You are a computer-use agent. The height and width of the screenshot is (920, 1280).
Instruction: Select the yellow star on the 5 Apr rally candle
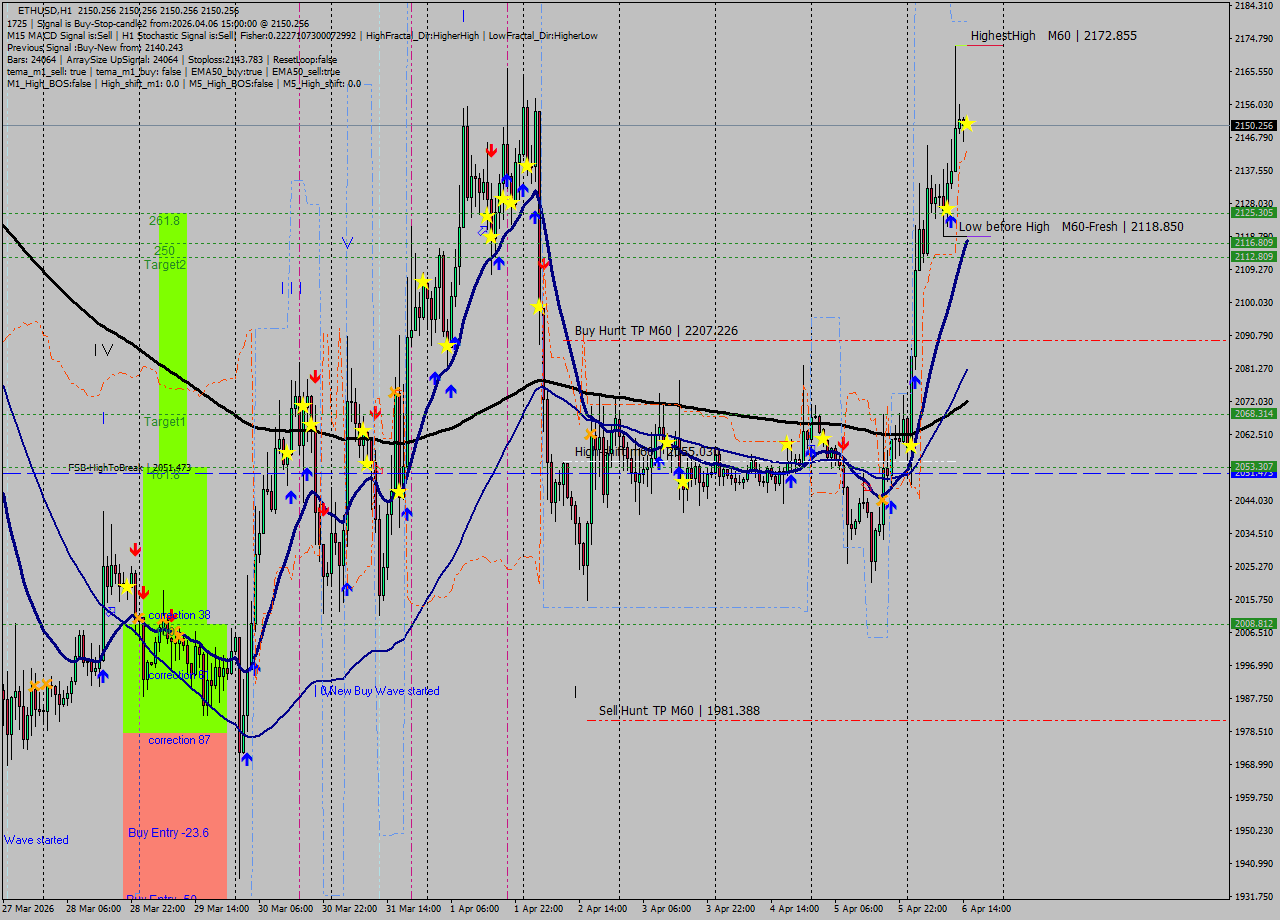coord(947,211)
